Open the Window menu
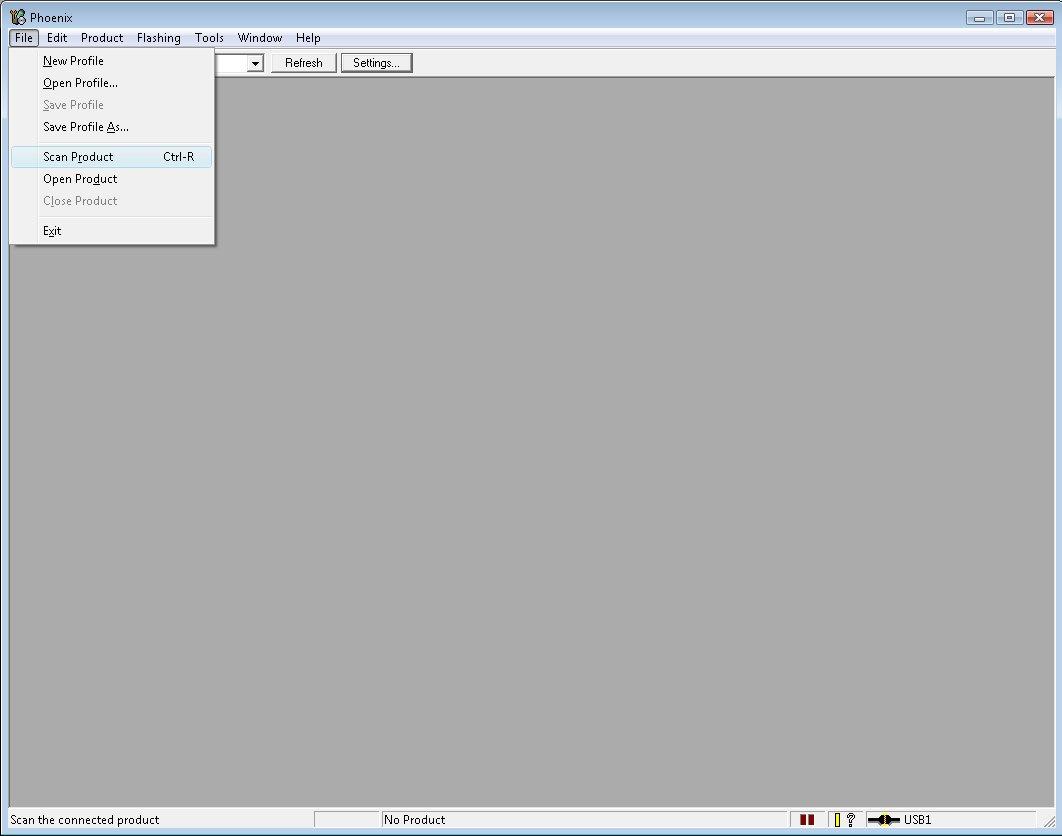The height and width of the screenshot is (836, 1062). coord(260,38)
